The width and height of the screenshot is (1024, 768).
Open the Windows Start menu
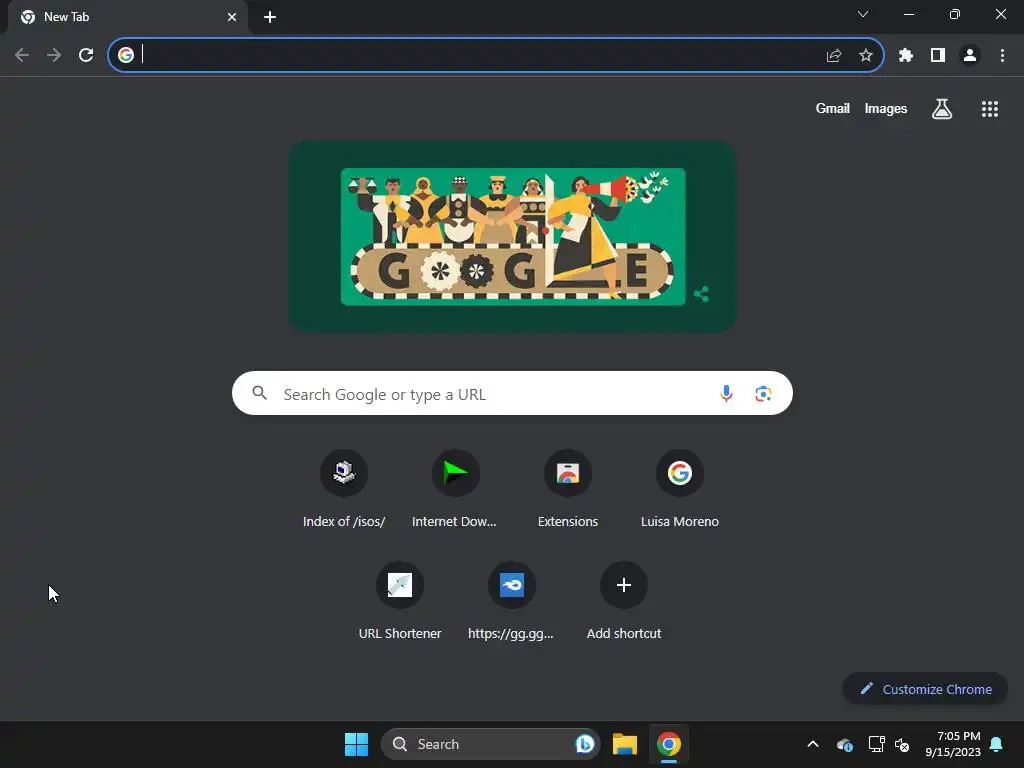click(x=356, y=744)
